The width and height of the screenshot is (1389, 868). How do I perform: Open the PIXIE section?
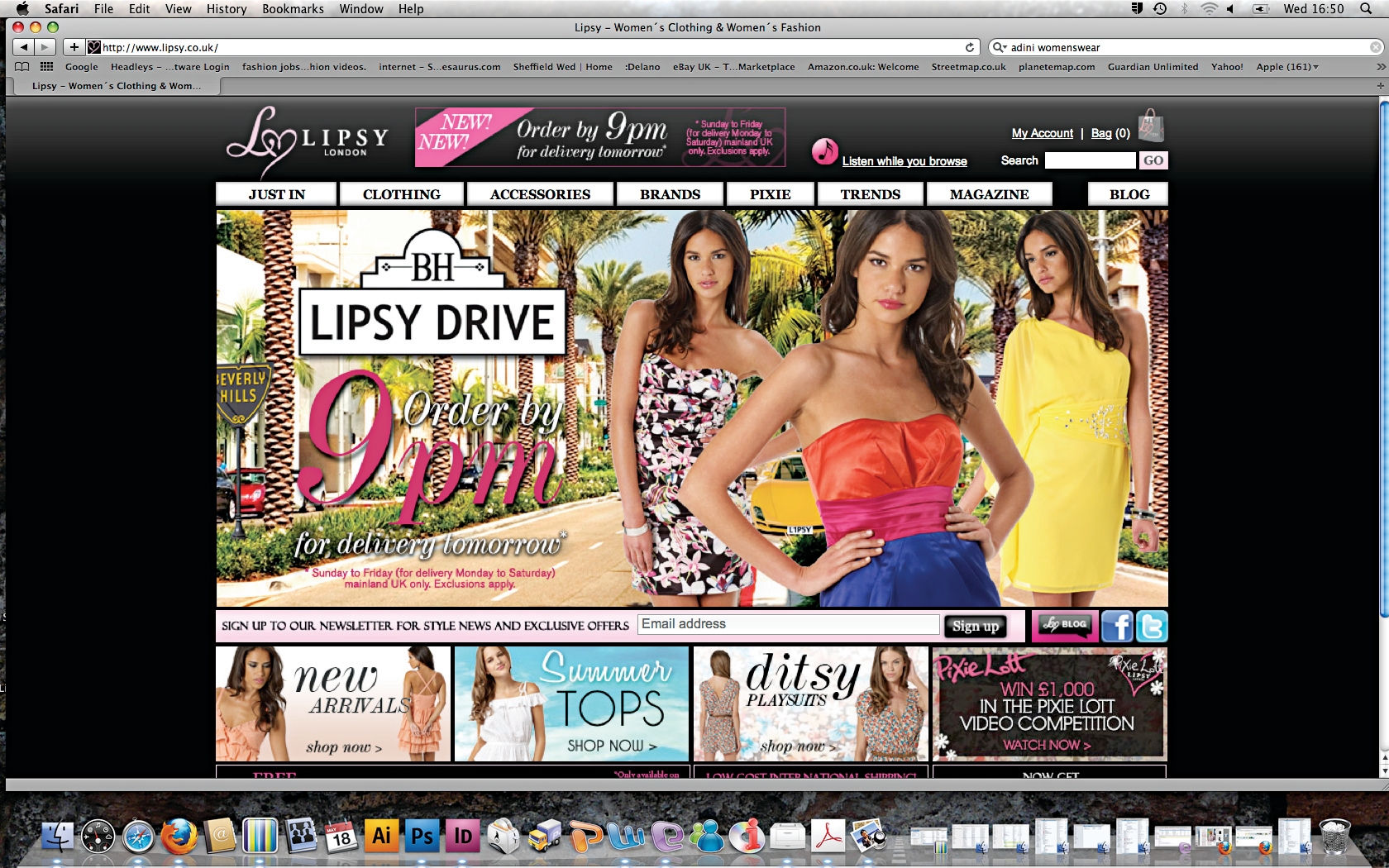coord(771,194)
